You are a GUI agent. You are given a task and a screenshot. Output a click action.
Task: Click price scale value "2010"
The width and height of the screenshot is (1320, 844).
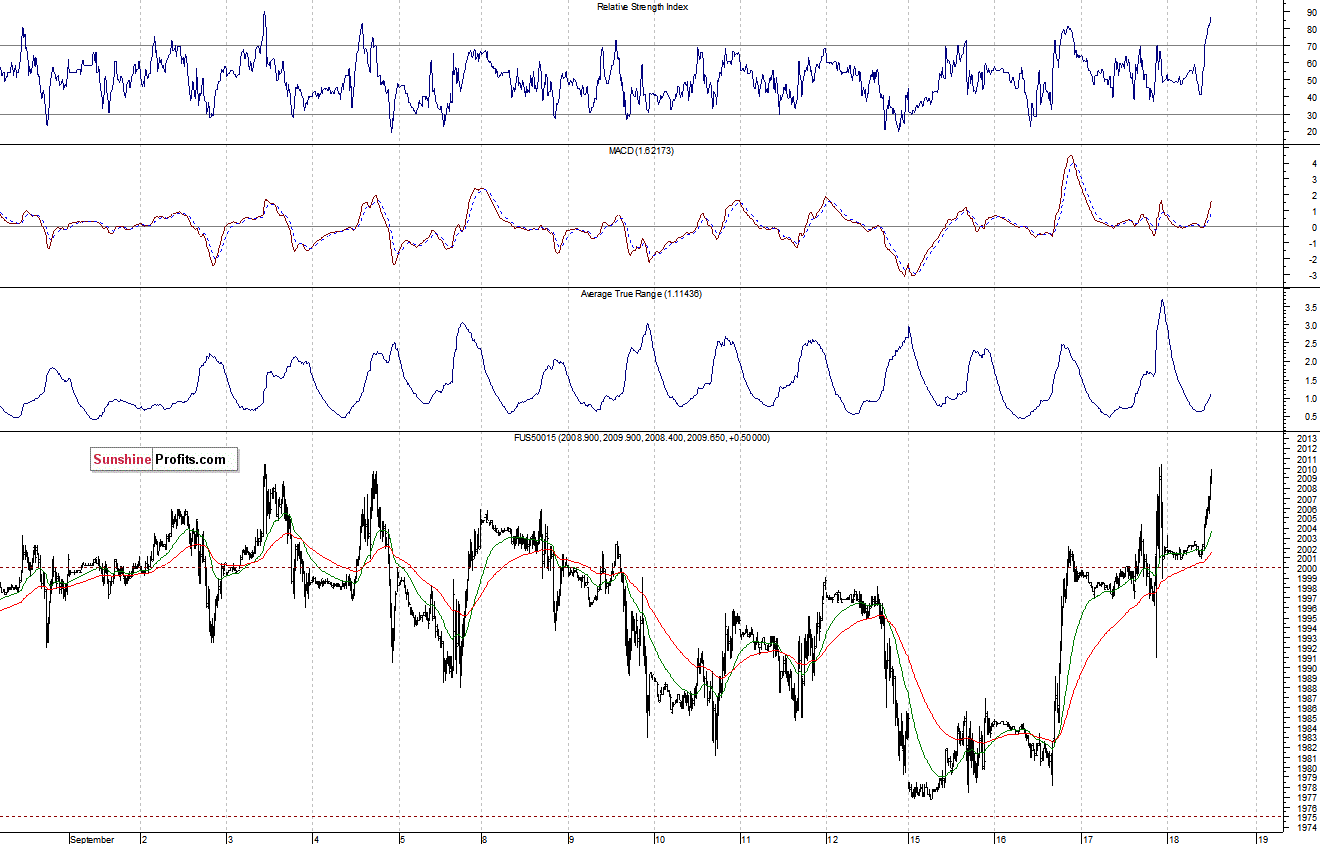pos(1306,470)
